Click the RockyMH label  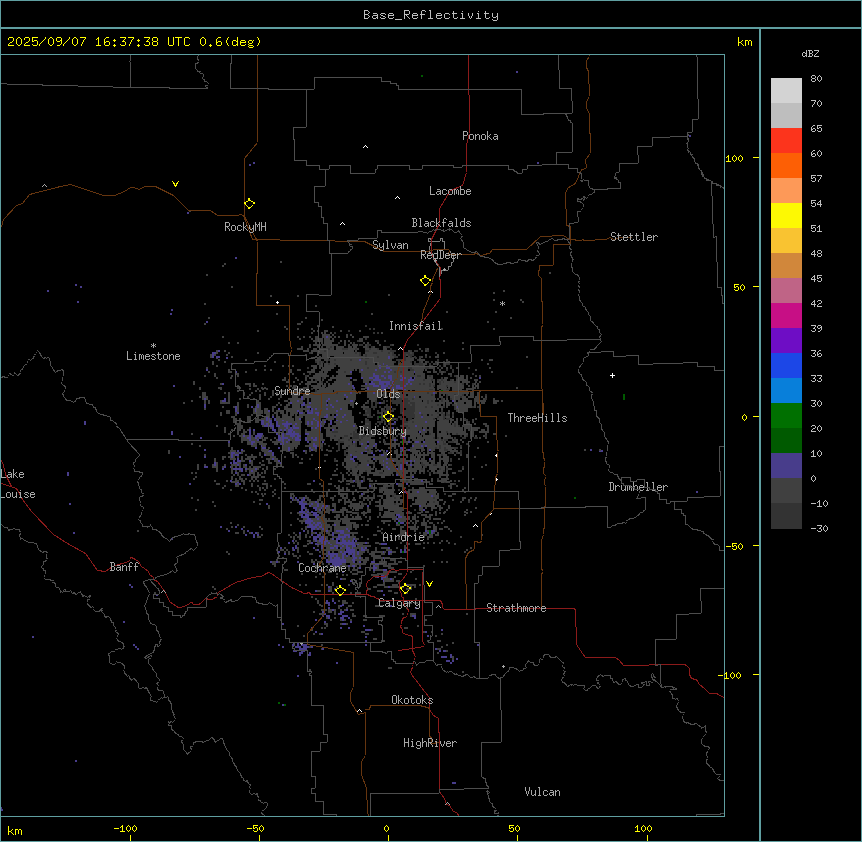point(245,227)
